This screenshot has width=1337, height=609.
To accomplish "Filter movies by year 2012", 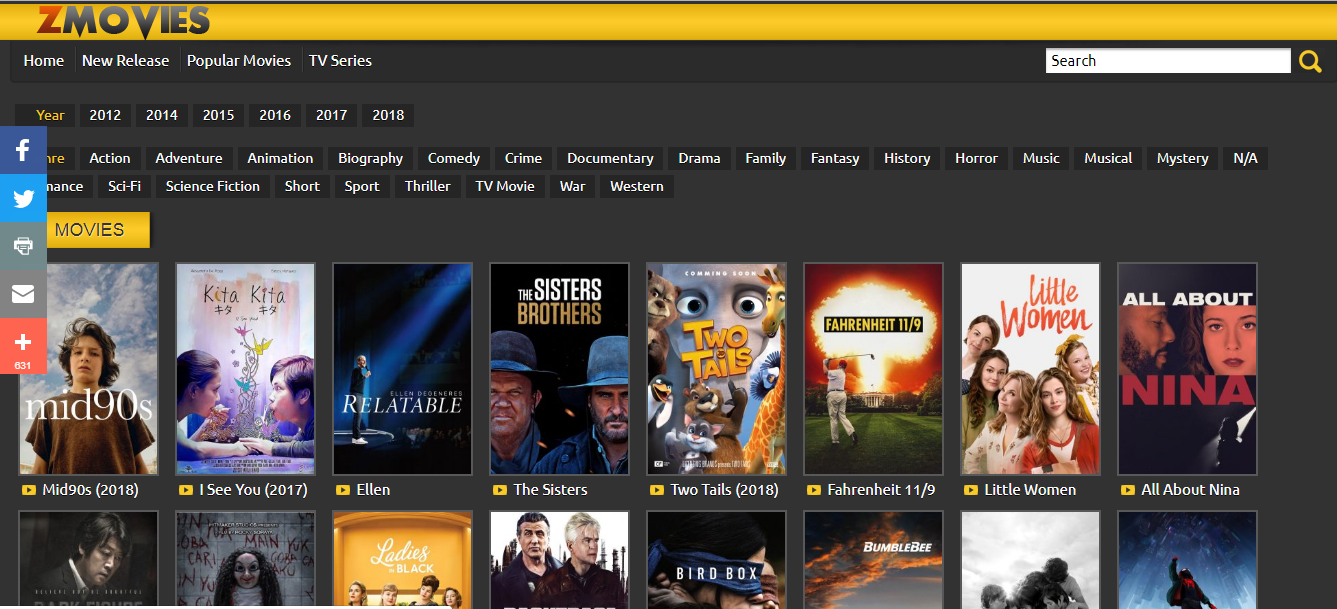I will [x=105, y=115].
